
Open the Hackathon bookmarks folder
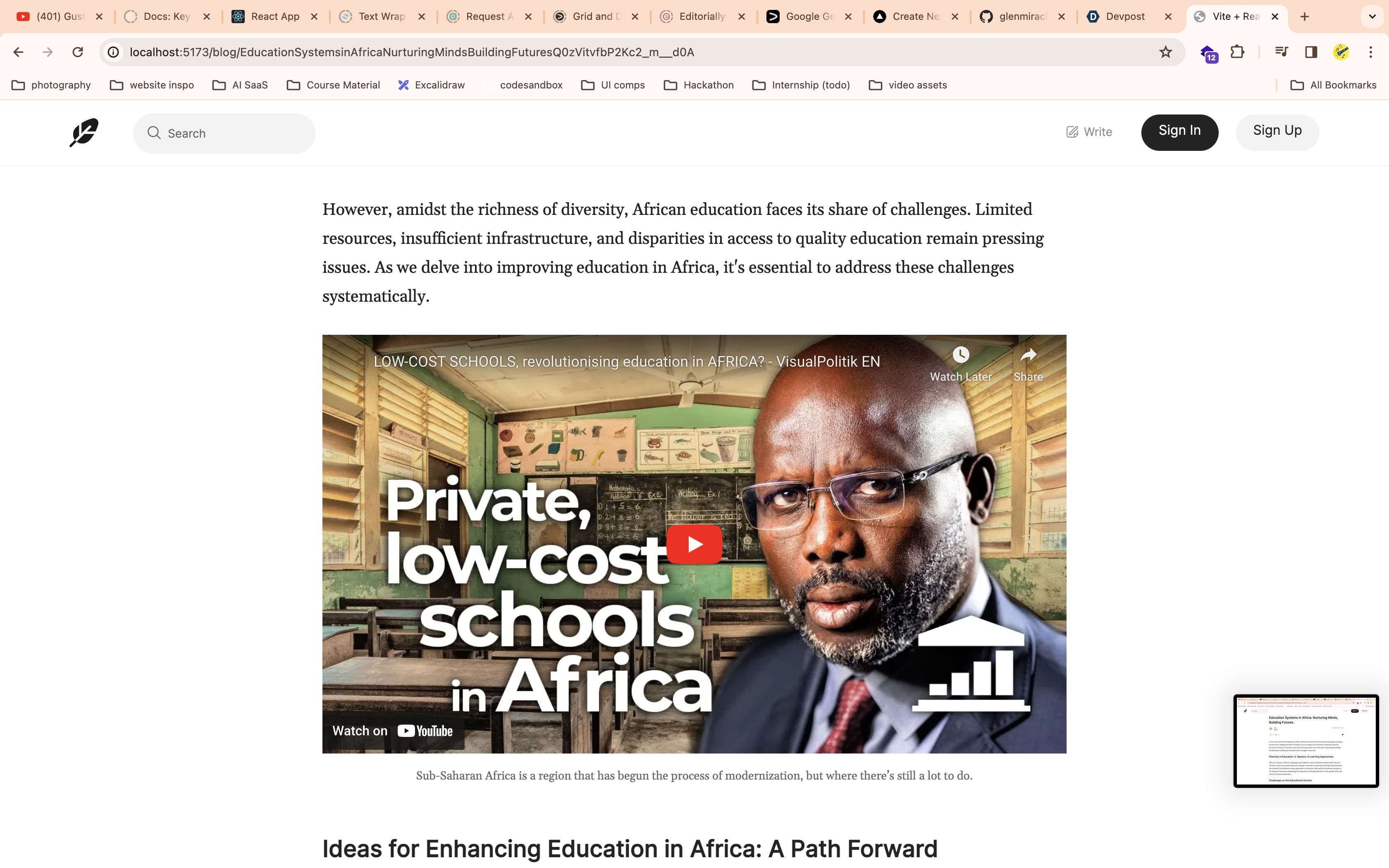(699, 85)
